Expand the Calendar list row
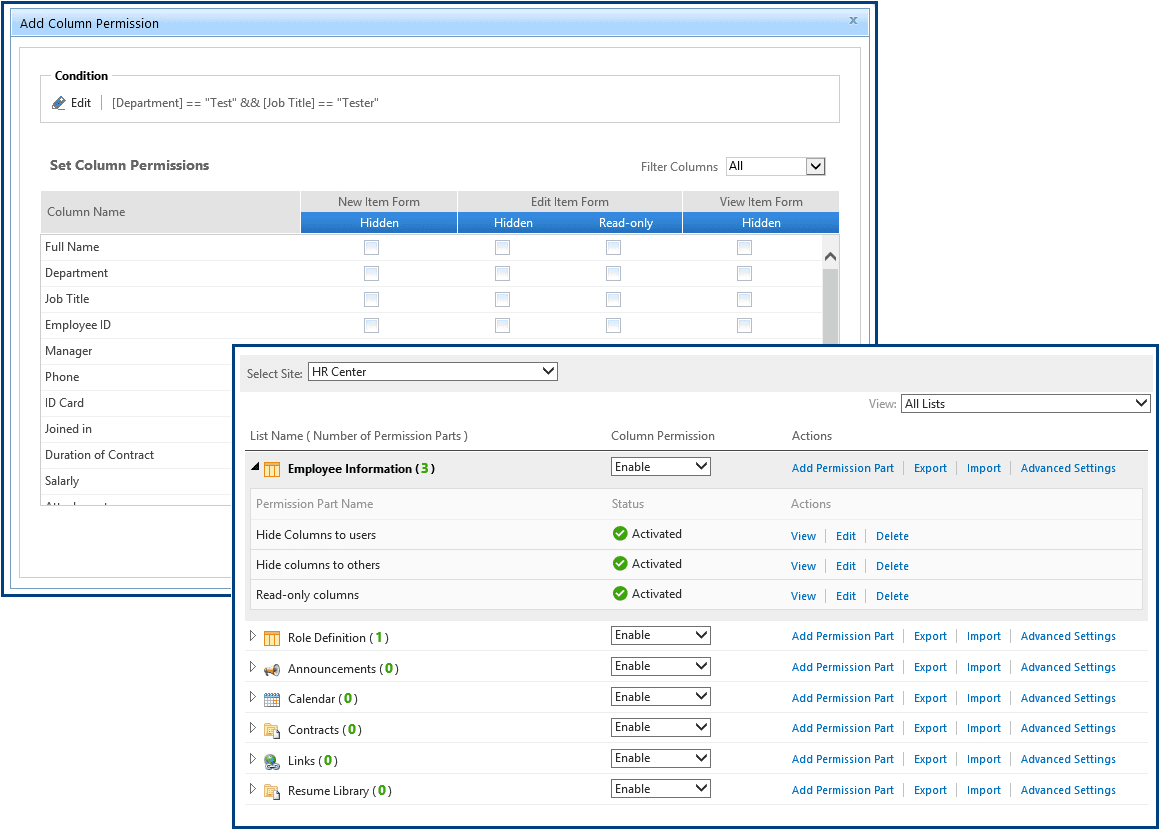Image resolution: width=1162 pixels, height=831 pixels. [253, 698]
